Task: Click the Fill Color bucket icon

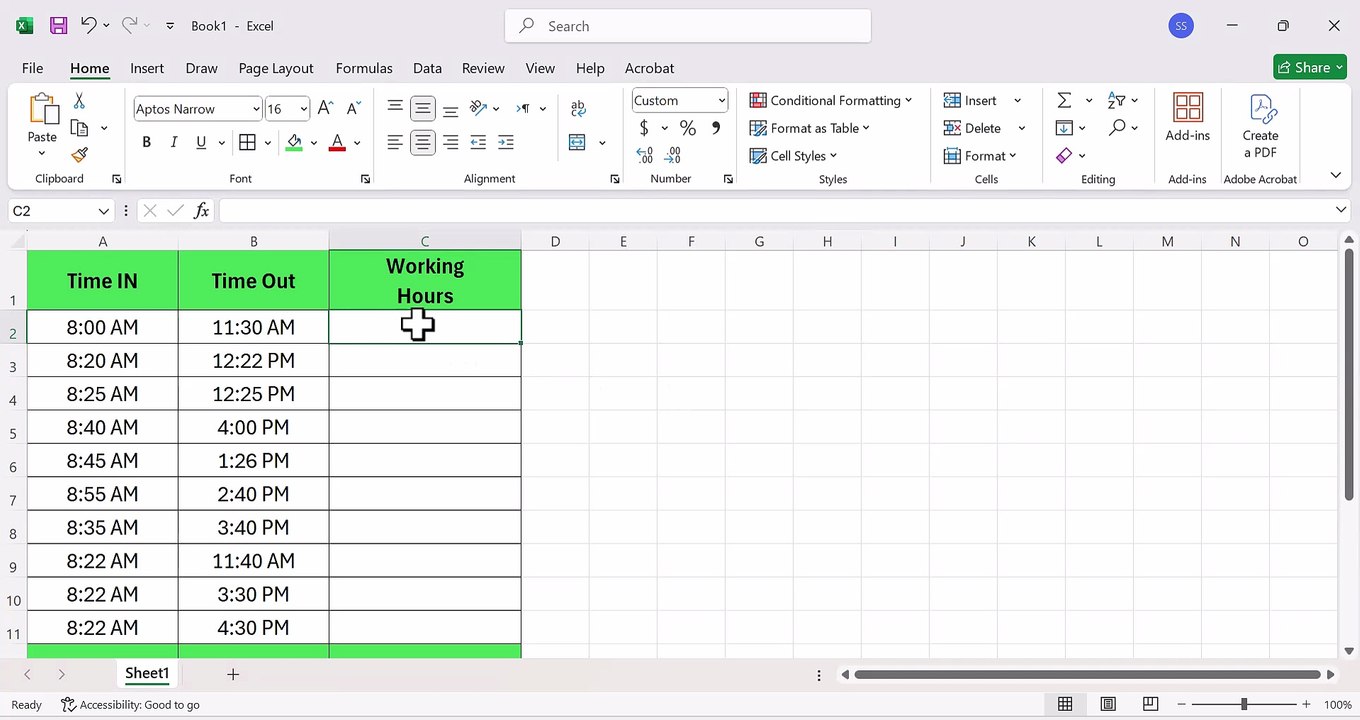Action: (x=294, y=142)
